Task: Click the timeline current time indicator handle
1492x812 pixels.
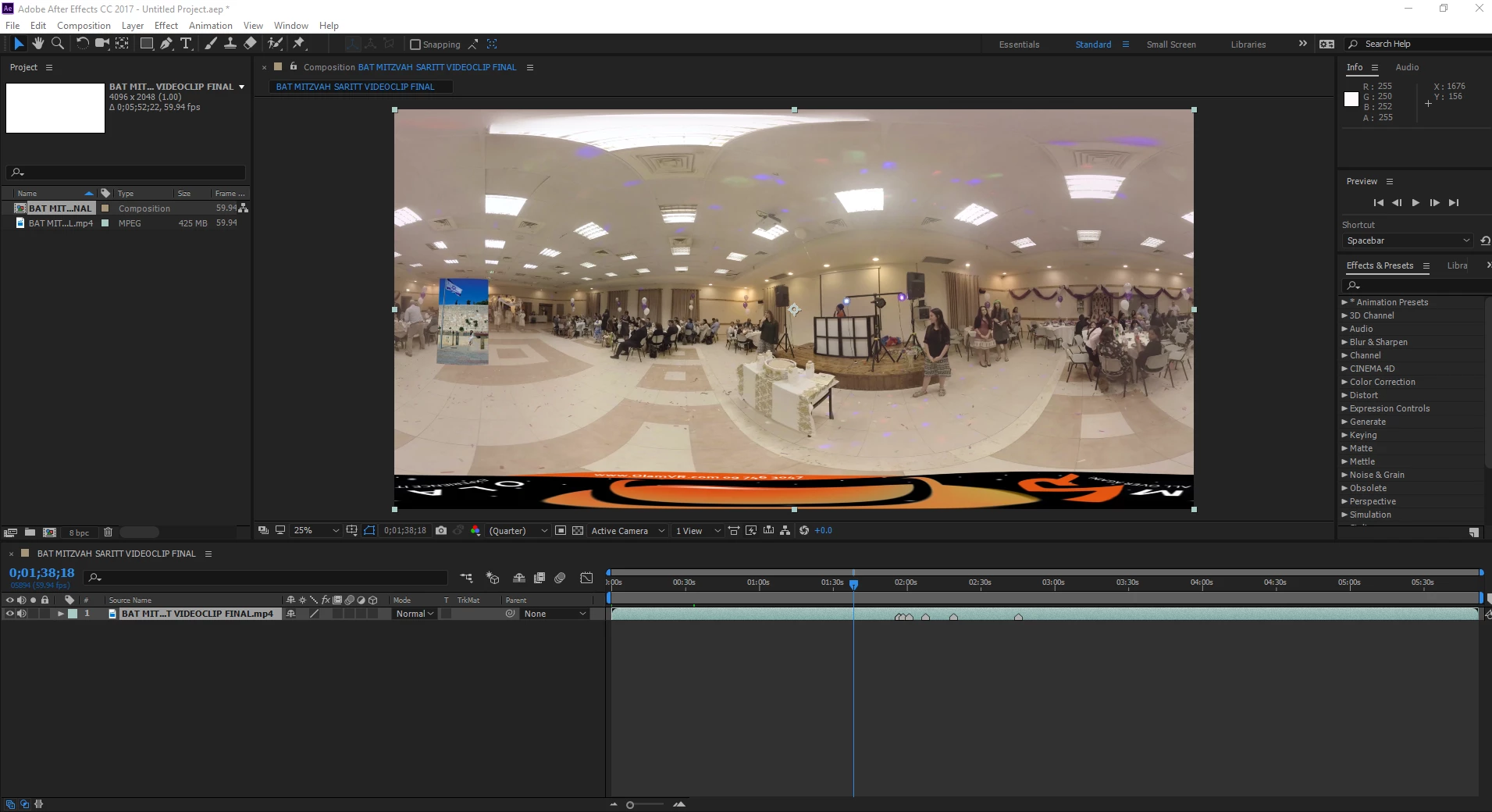Action: tap(853, 584)
